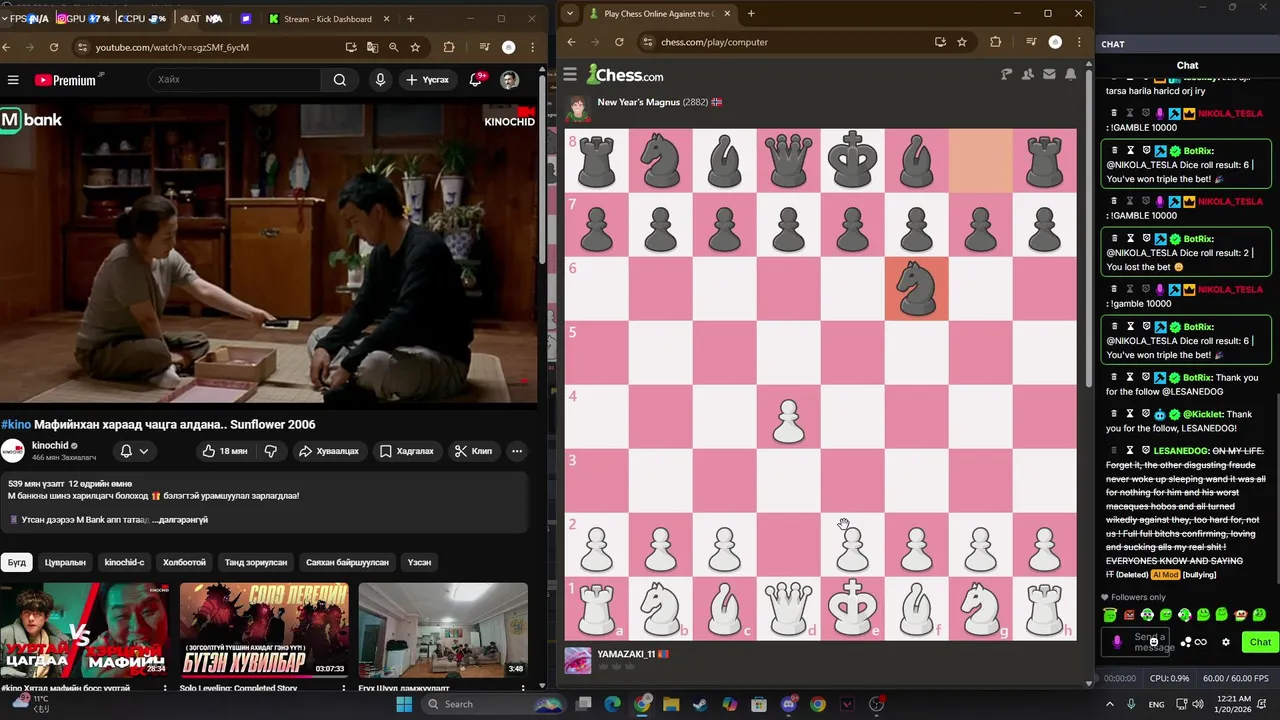Viewport: 1280px width, 720px height.
Task: Click the angry red emote in chat
Action: click(x=1129, y=615)
